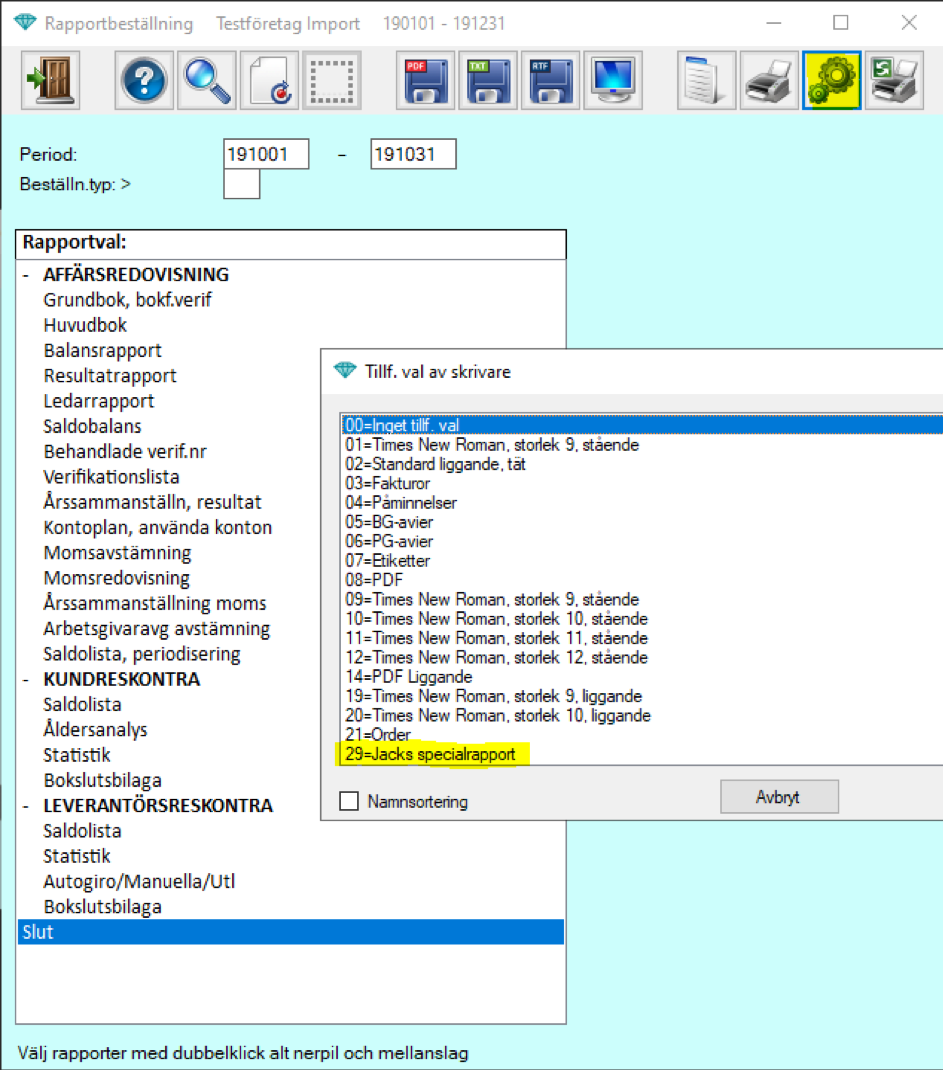Click the Avbryt button
The image size is (943, 1070).
(779, 797)
